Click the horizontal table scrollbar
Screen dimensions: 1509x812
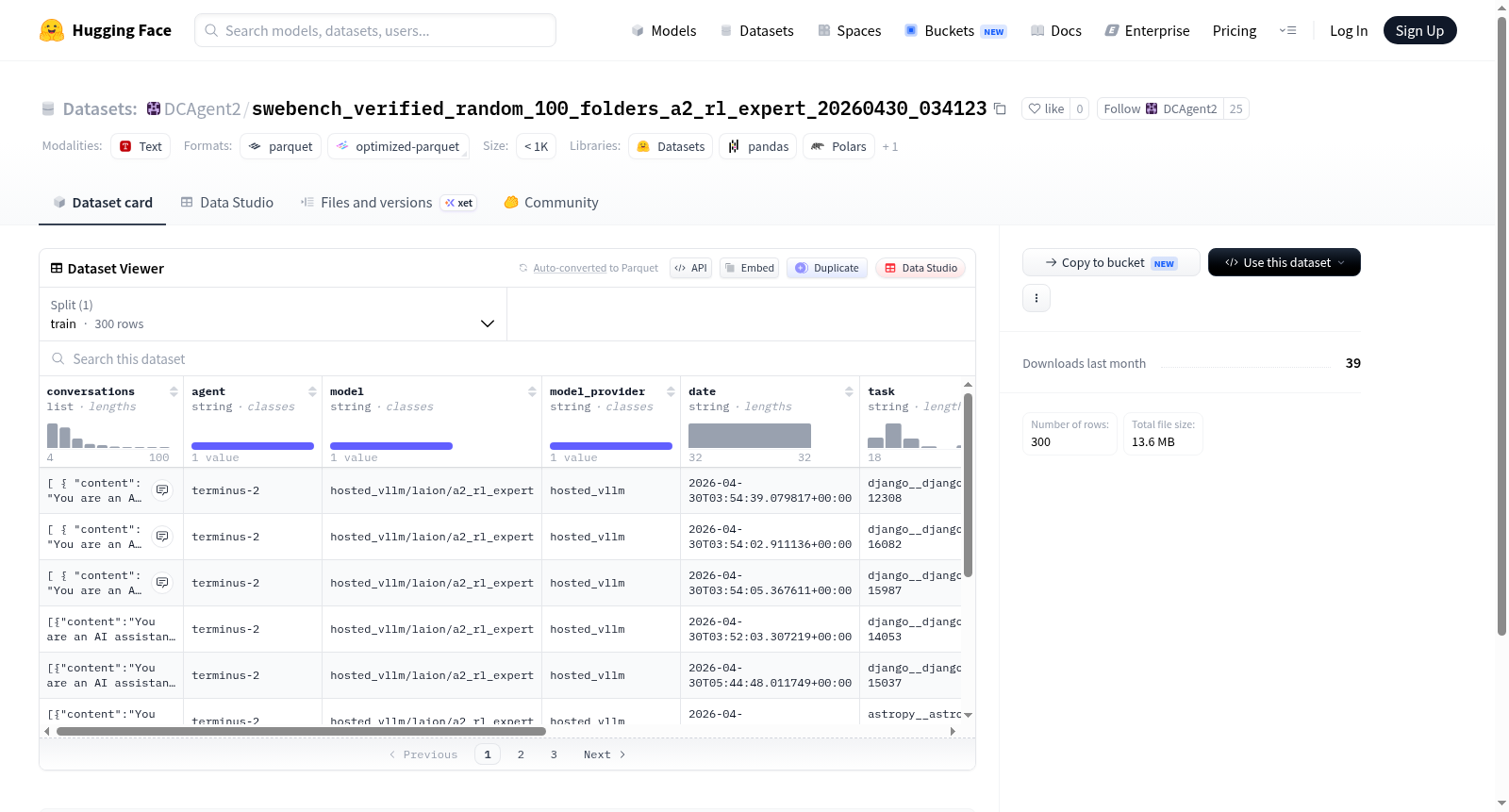[x=301, y=731]
